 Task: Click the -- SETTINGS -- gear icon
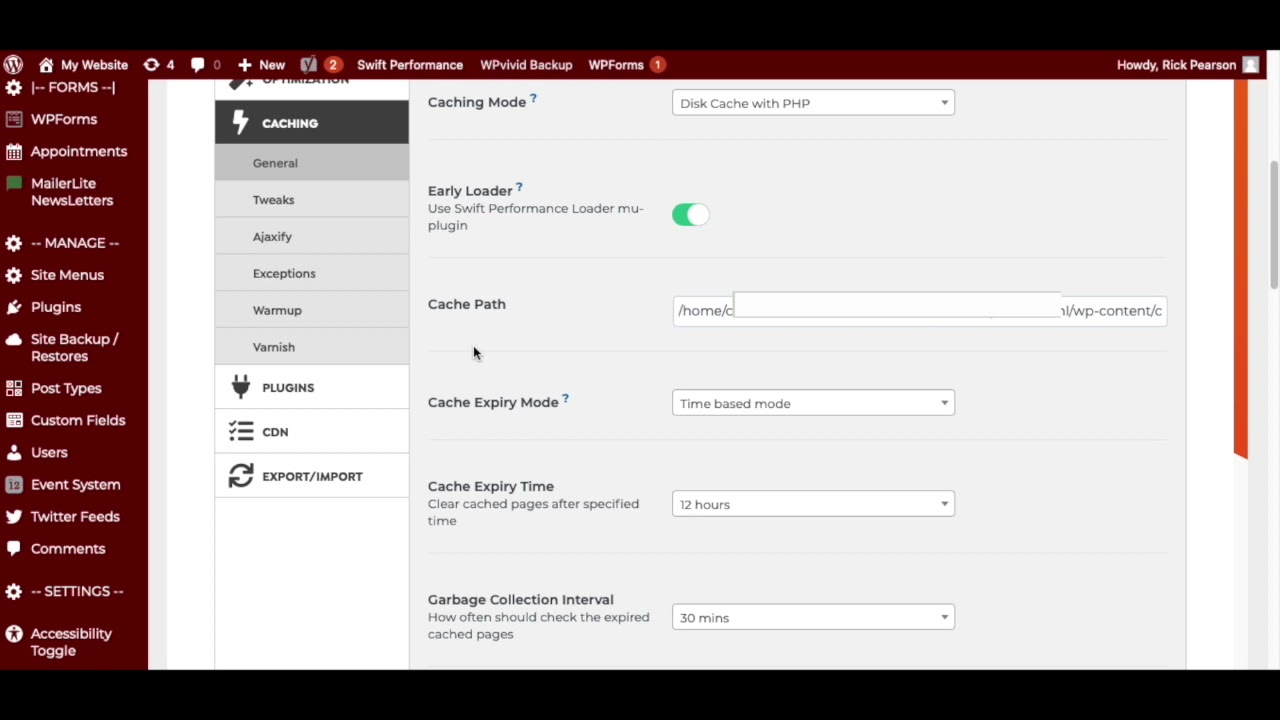click(13, 592)
